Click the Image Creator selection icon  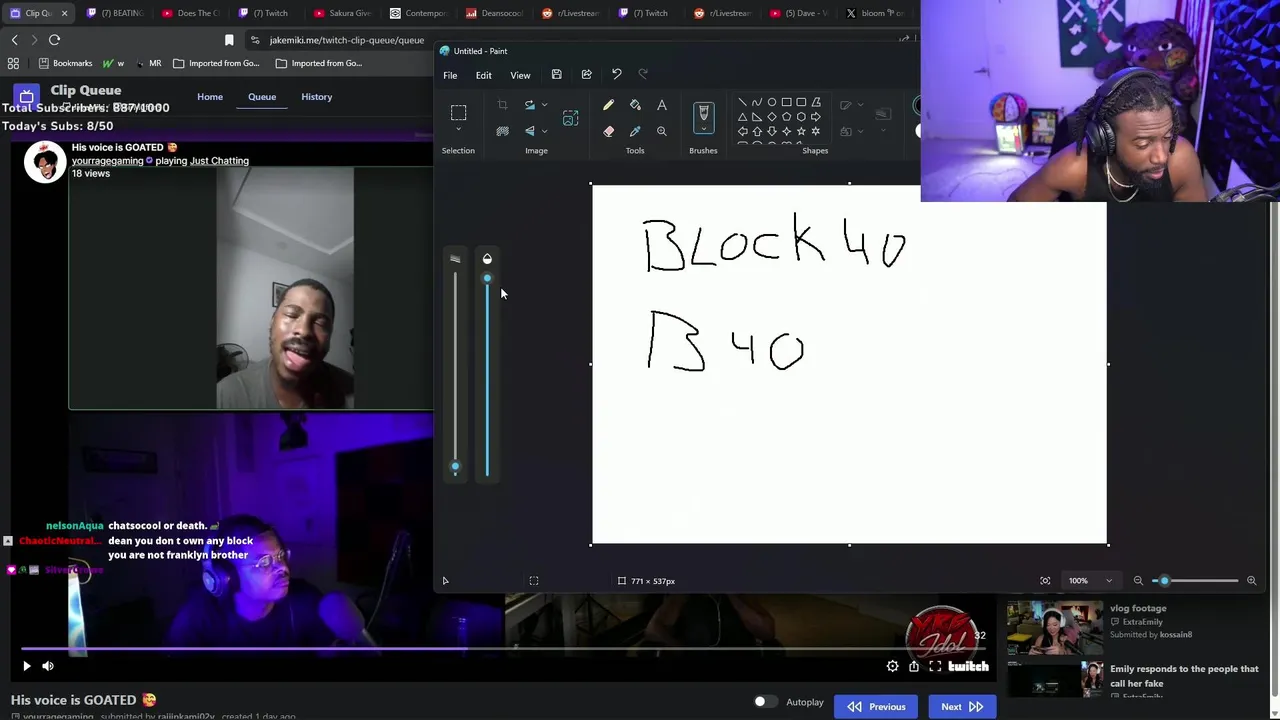pos(570,118)
